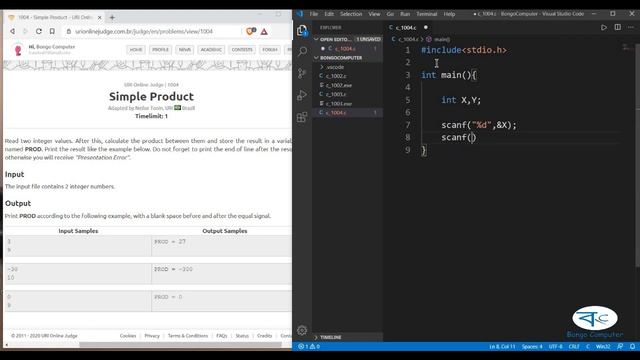Viewport: 640px width, 360px height.
Task: Open the File menu
Action: [x=313, y=14]
